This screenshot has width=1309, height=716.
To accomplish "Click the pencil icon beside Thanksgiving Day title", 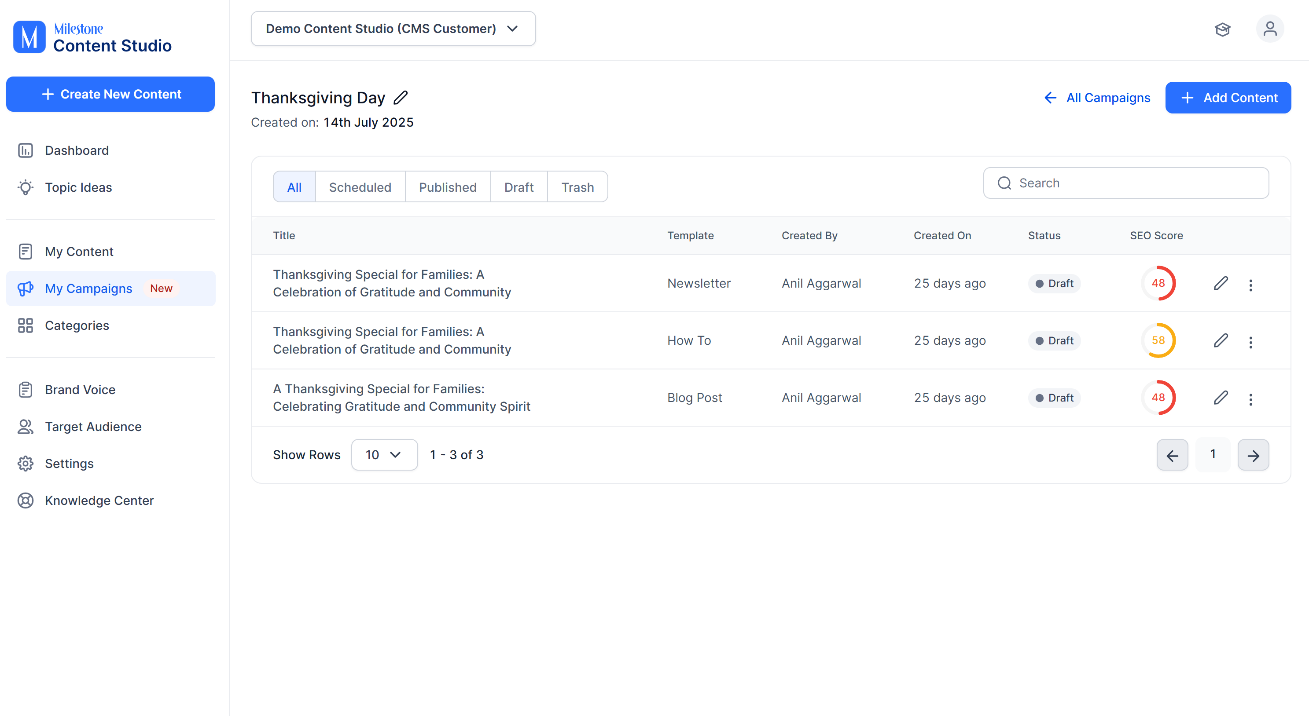I will (x=400, y=97).
